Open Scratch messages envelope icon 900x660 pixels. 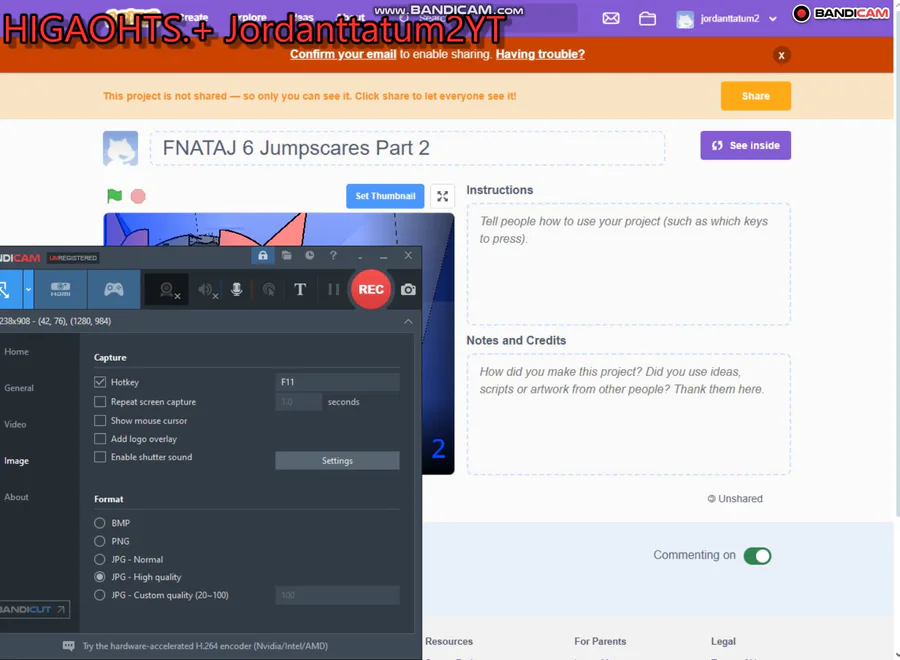[611, 18]
